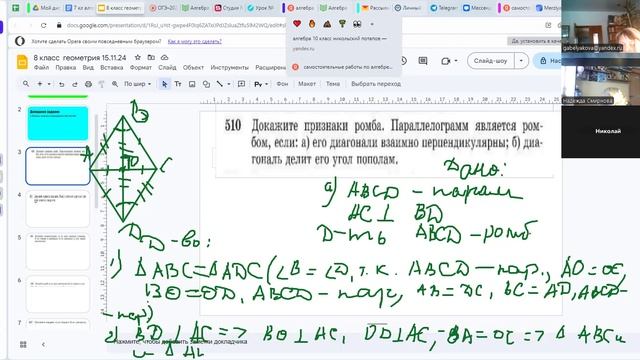This screenshot has width=640, height=360.
Task: Open the Макет layout button
Action: pyautogui.click(x=307, y=84)
